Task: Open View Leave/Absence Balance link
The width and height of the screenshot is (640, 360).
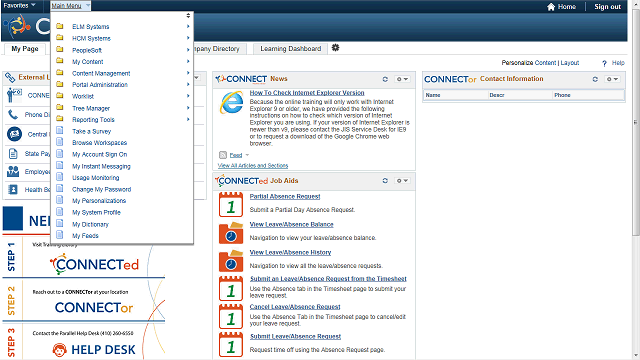Action: pos(291,224)
